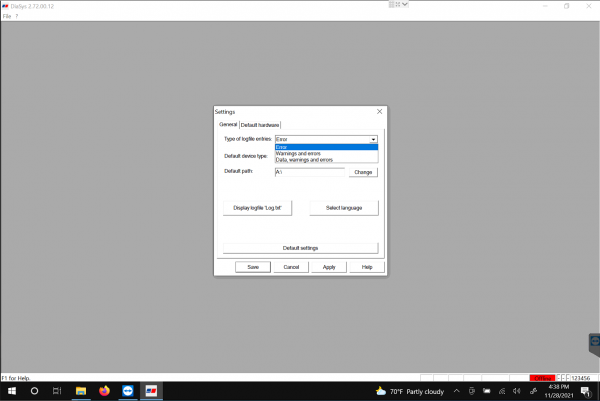The image size is (600, 401).
Task: Click the DiaSys app icon in title bar
Action: (5, 6)
